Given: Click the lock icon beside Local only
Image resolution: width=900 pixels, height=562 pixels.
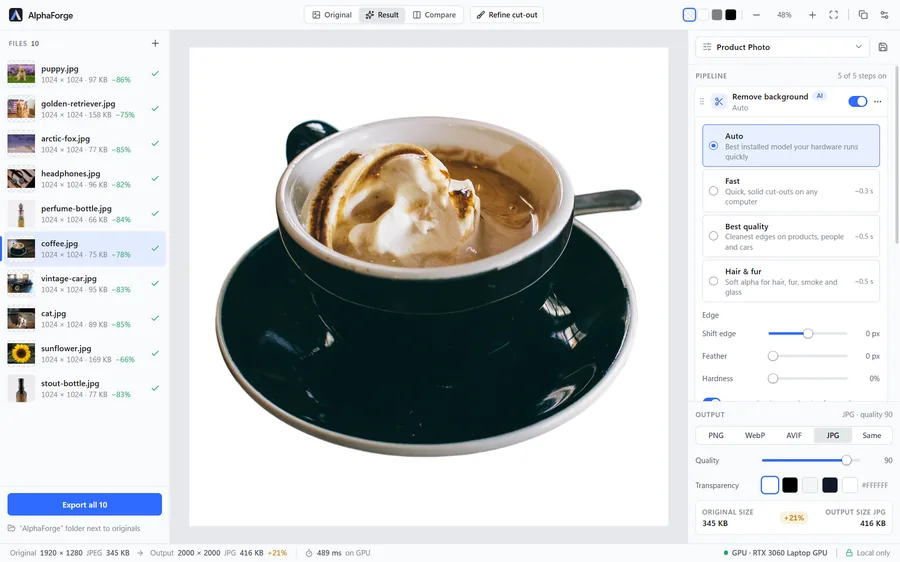Looking at the screenshot, I should pos(849,553).
